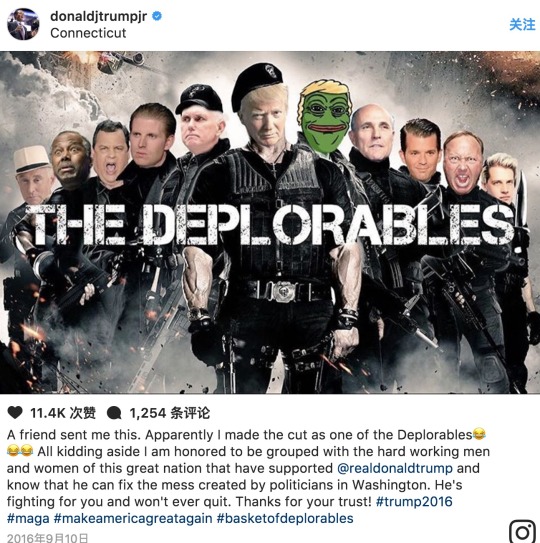The height and width of the screenshot is (543, 540).
Task: Browse the #maga hashtag
Action: coord(28,518)
